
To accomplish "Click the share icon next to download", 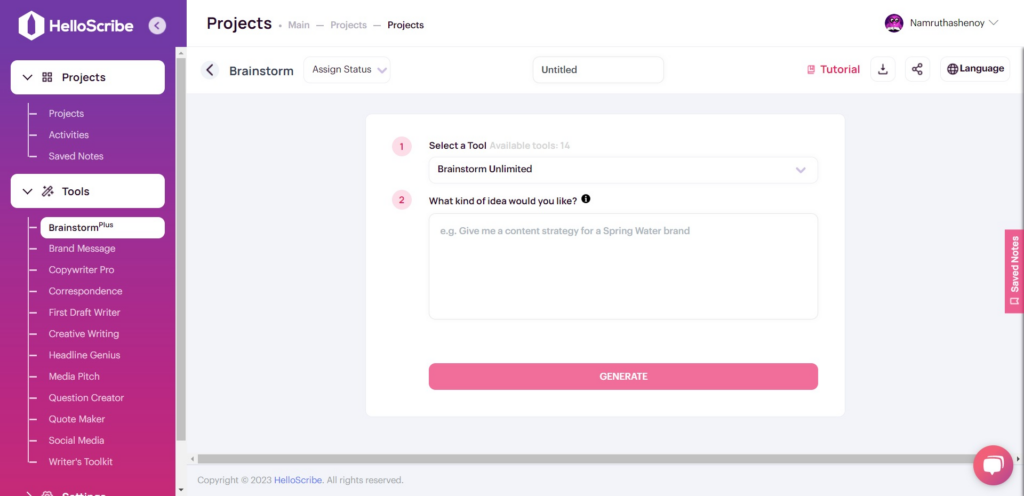I will pyautogui.click(x=918, y=69).
